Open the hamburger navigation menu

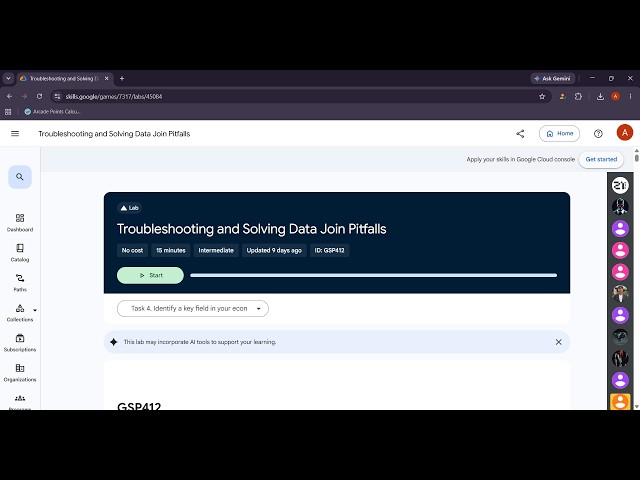click(15, 133)
